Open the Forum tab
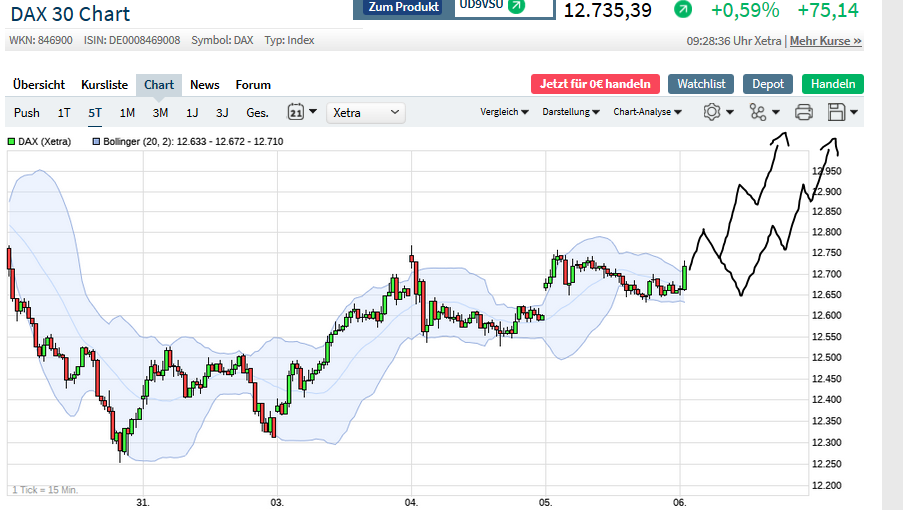This screenshot has width=903, height=510. (x=253, y=85)
